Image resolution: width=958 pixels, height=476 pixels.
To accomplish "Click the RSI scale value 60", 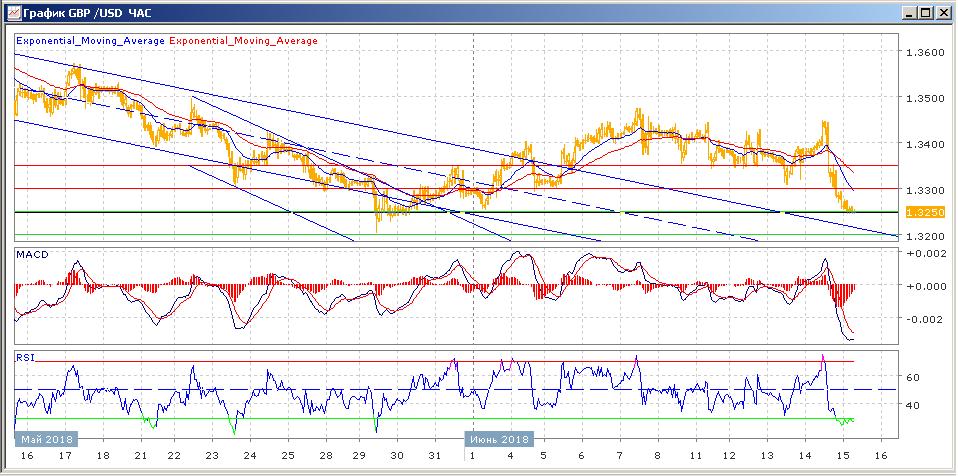I will [912, 378].
